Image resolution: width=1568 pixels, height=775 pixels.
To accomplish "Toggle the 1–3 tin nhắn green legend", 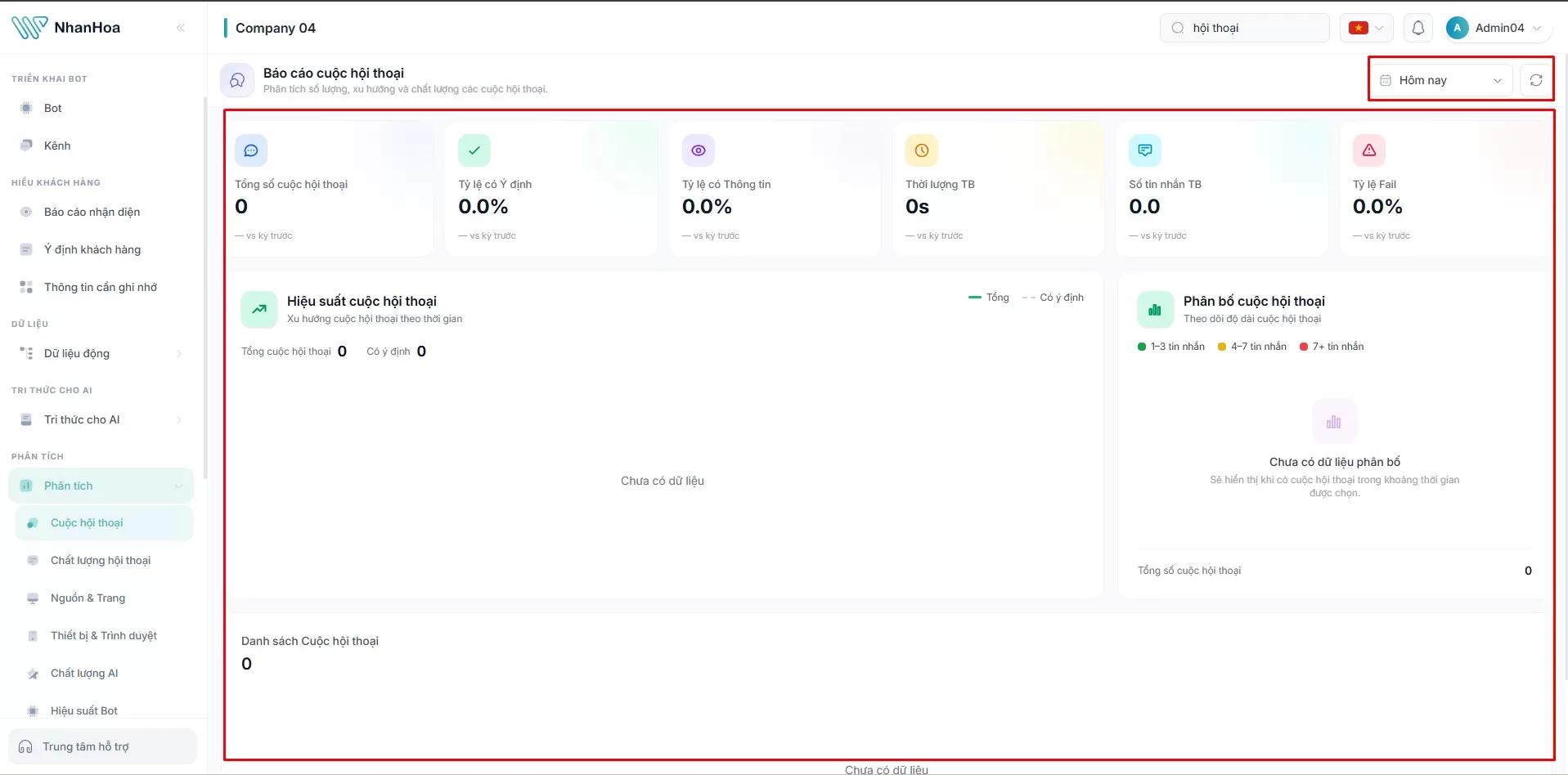I will (1171, 347).
